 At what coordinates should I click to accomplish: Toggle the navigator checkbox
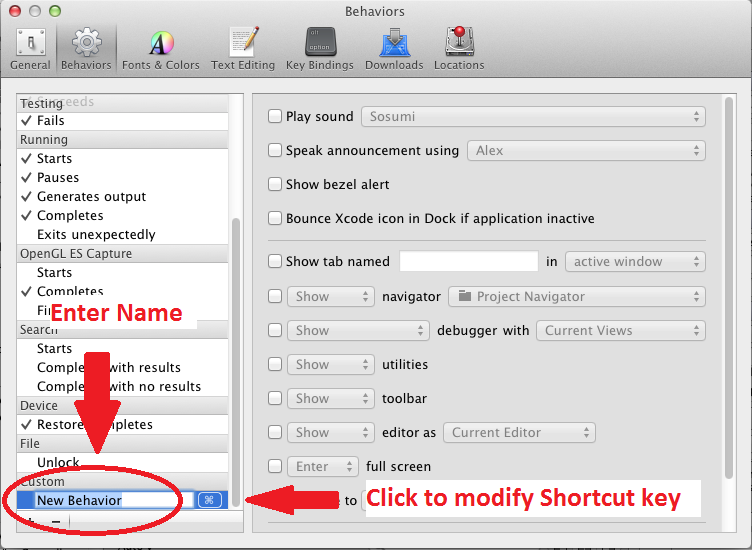click(275, 296)
